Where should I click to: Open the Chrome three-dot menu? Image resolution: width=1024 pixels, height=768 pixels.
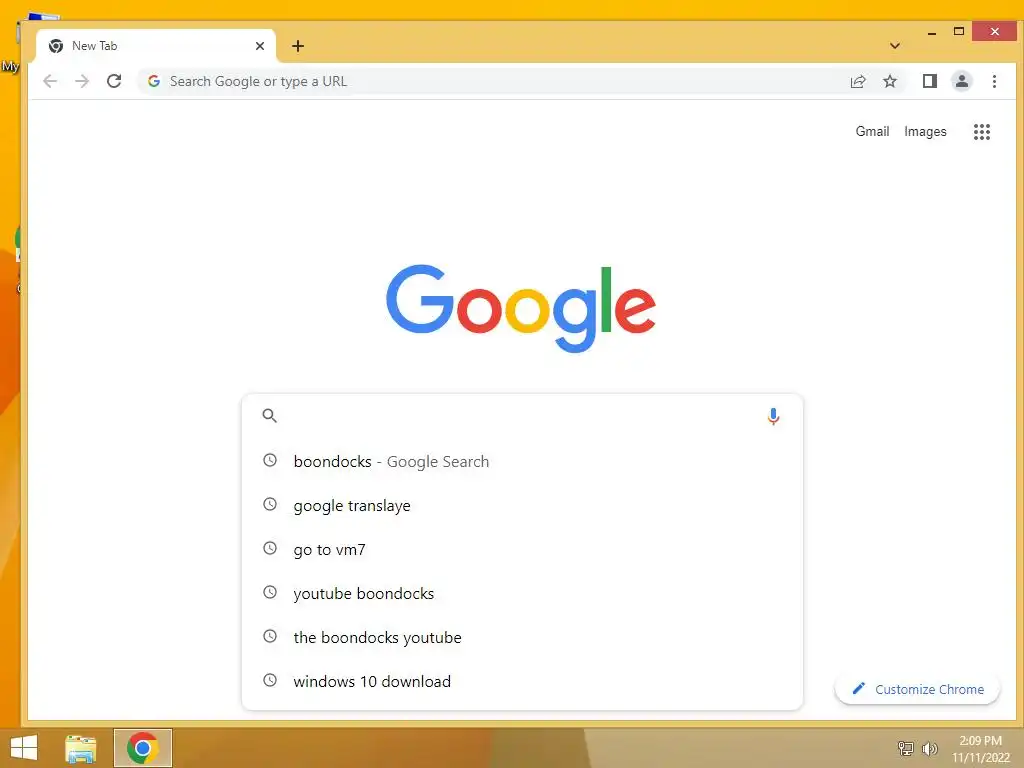994,81
